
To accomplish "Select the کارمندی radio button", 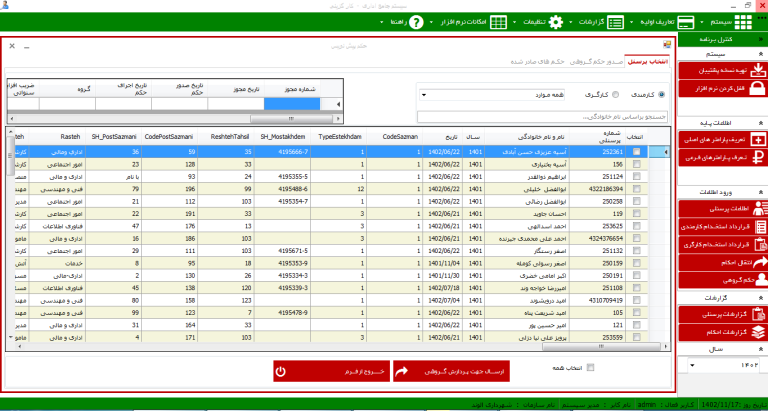I will click(662, 95).
